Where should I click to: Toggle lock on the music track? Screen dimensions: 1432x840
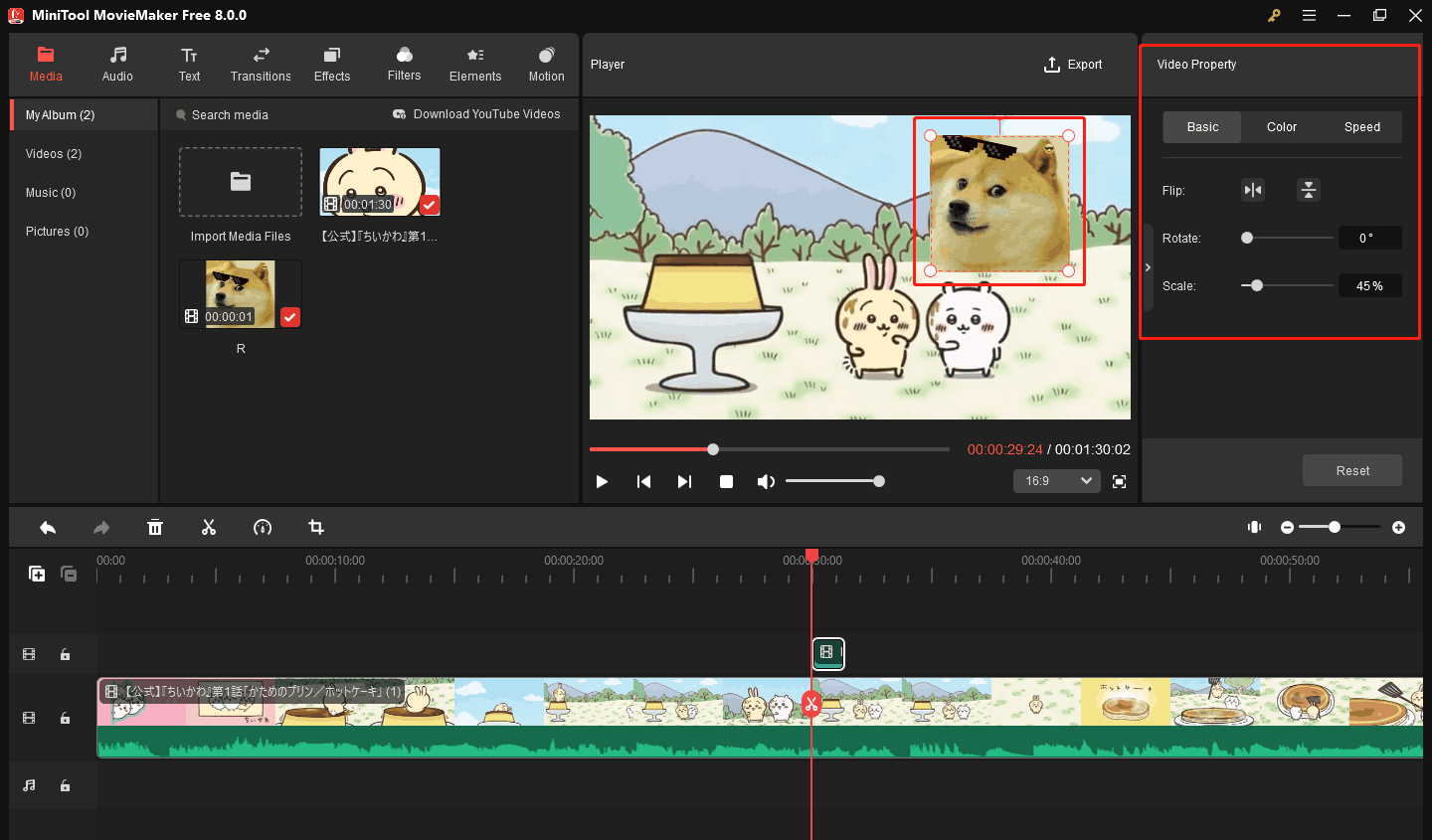pos(66,785)
